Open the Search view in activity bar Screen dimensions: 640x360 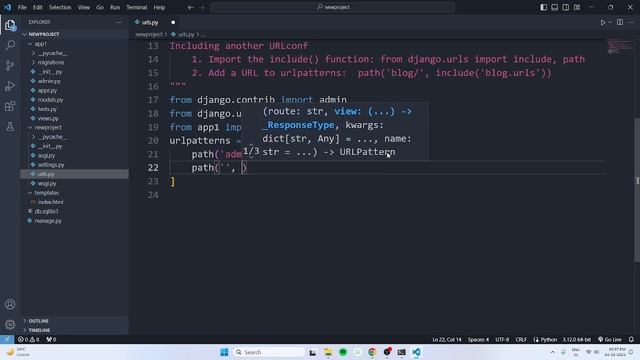tap(10, 45)
